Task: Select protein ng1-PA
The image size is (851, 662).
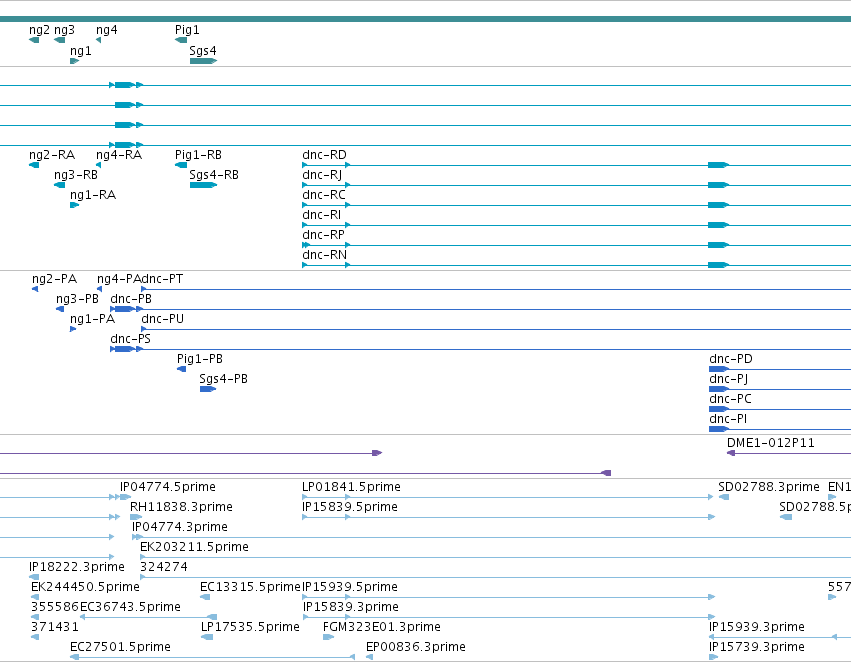Action: click(x=92, y=320)
